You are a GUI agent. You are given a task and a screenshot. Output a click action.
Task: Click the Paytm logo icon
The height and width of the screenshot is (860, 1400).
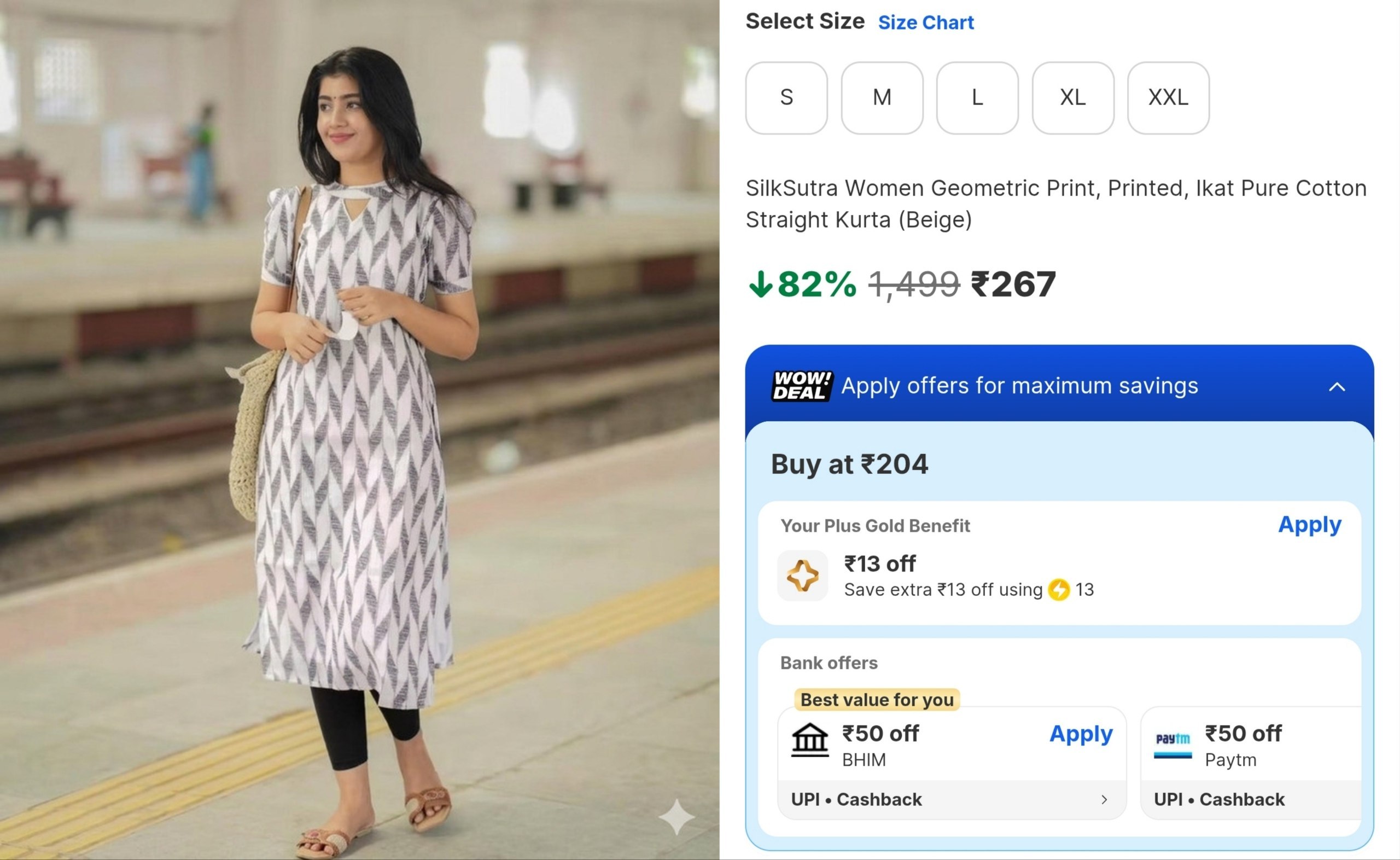[x=1172, y=743]
